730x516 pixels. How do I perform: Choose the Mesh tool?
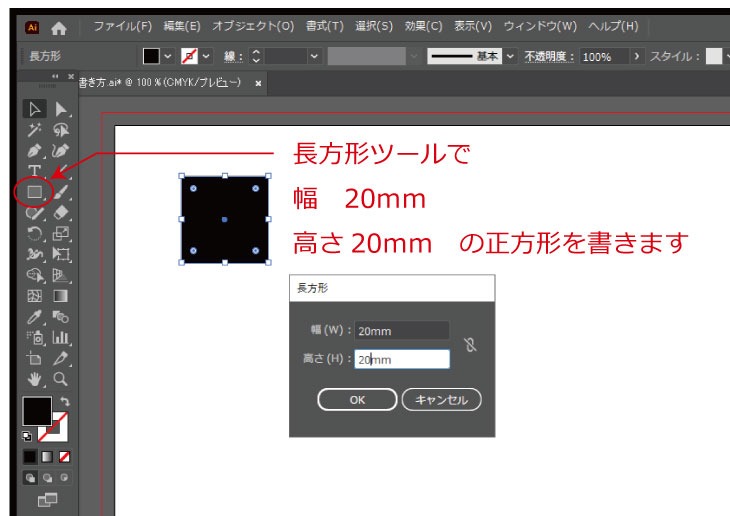34,296
